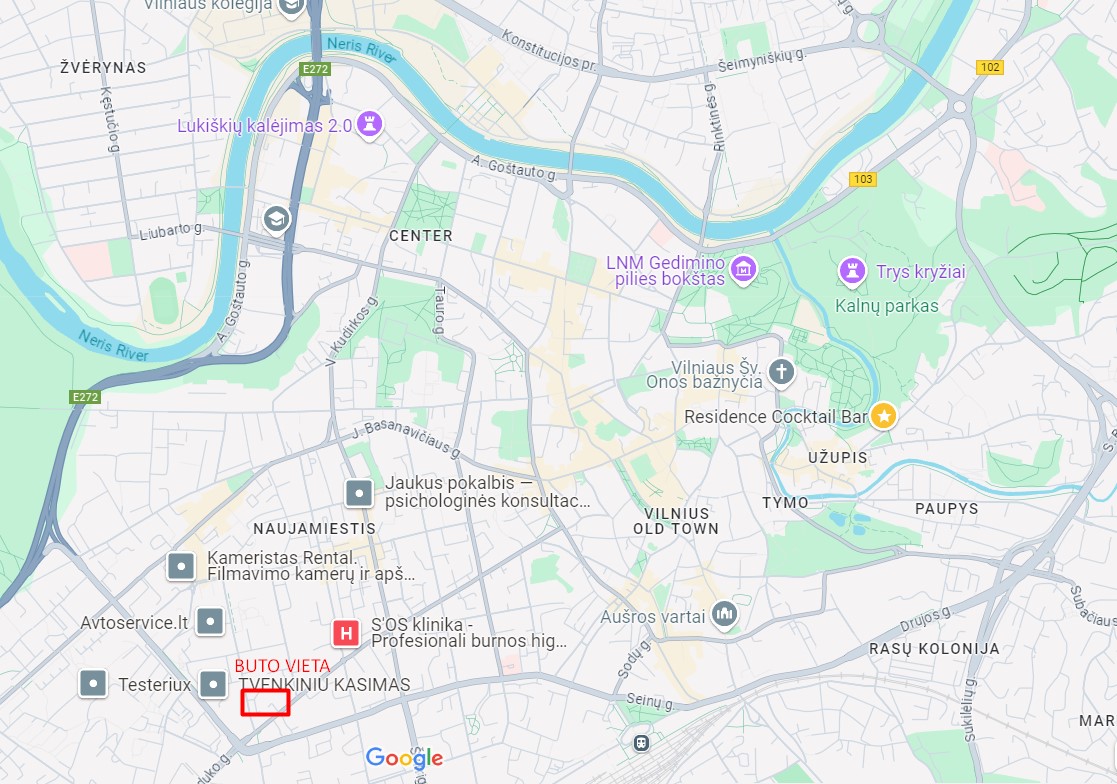Click the UŽUPIS neighborhood label
Image resolution: width=1117 pixels, height=784 pixels.
click(838, 457)
